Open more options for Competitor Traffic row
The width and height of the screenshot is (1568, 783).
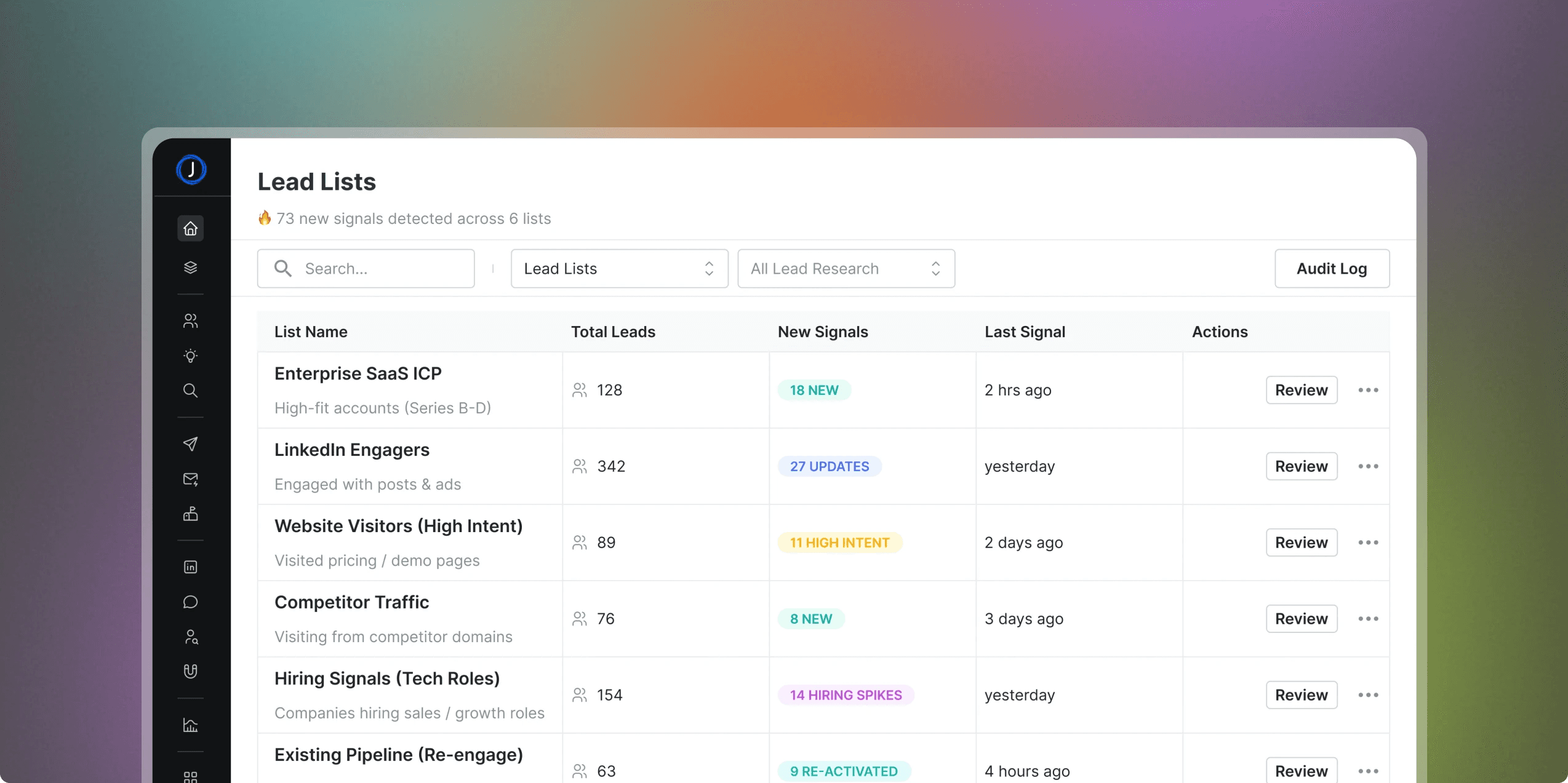point(1367,619)
